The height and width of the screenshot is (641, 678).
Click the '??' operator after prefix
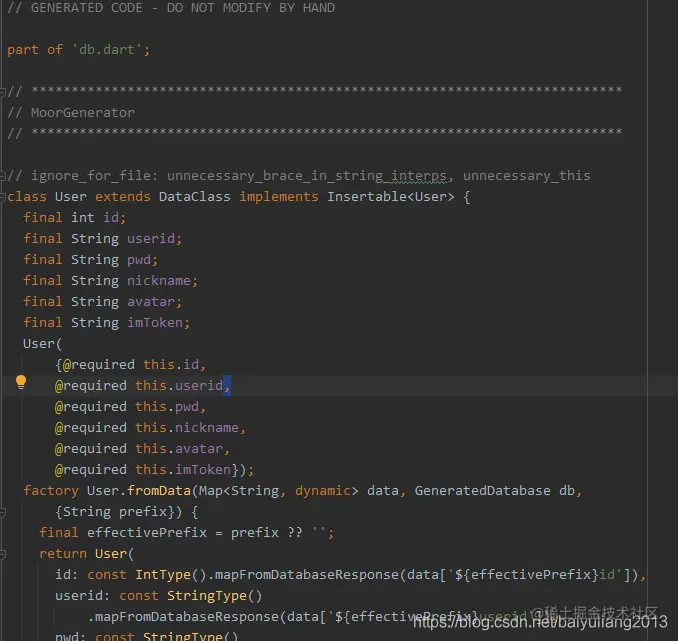(x=295, y=532)
